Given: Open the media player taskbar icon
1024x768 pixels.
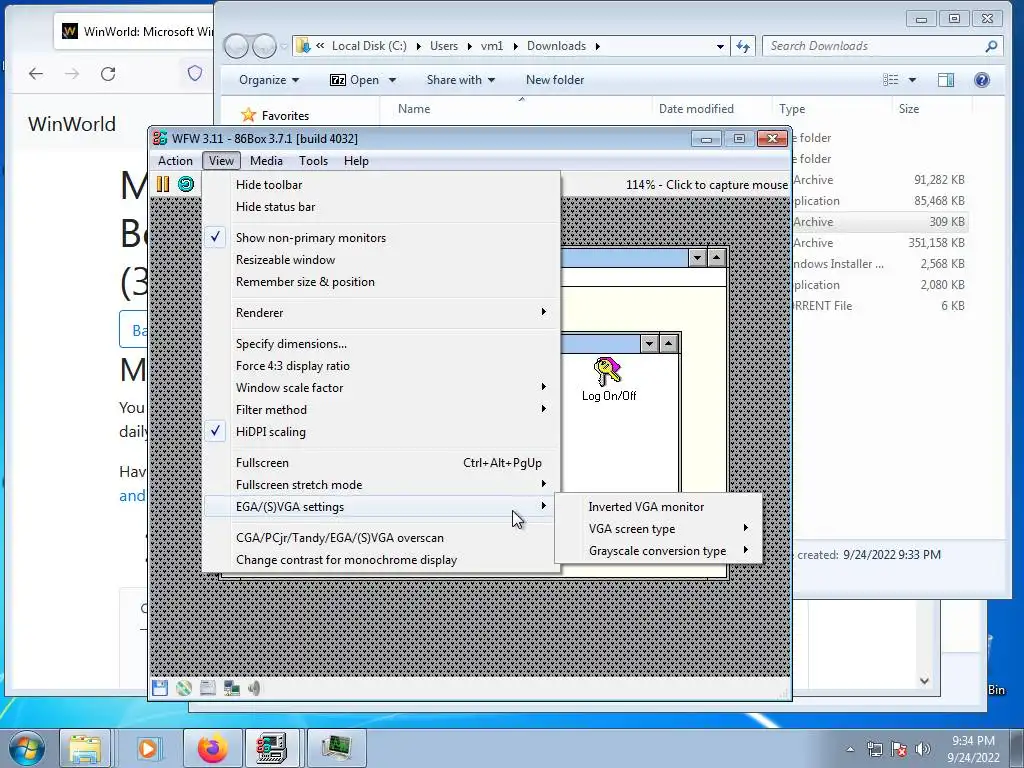Looking at the screenshot, I should [148, 748].
